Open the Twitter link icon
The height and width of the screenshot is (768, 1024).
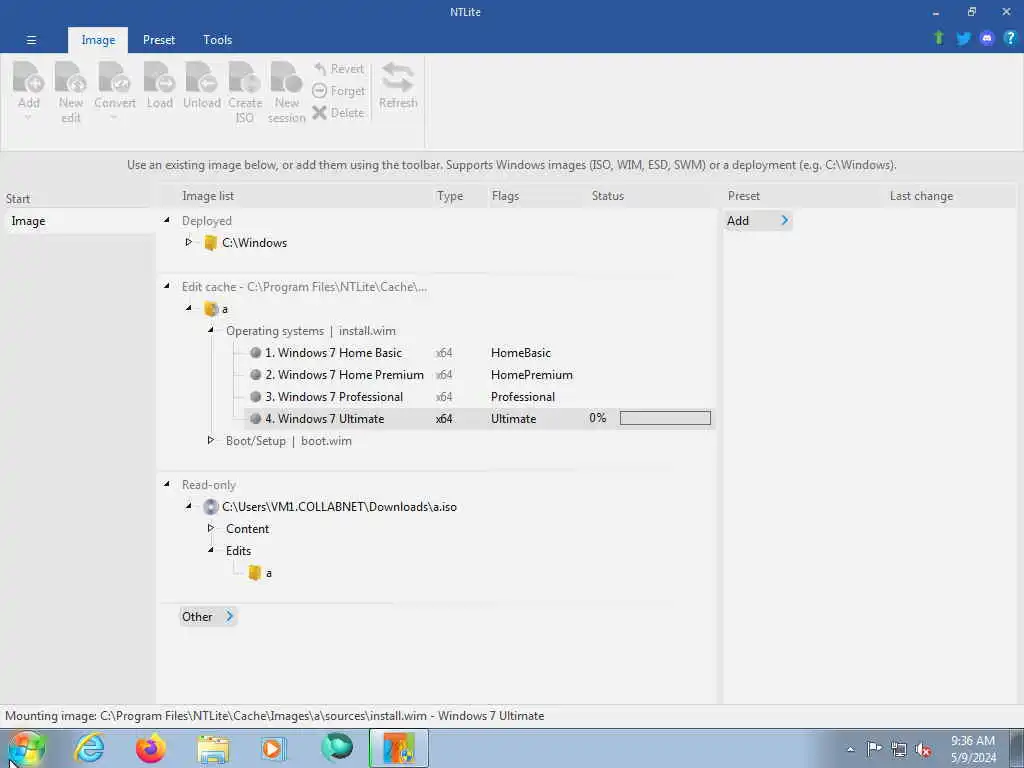(x=963, y=39)
